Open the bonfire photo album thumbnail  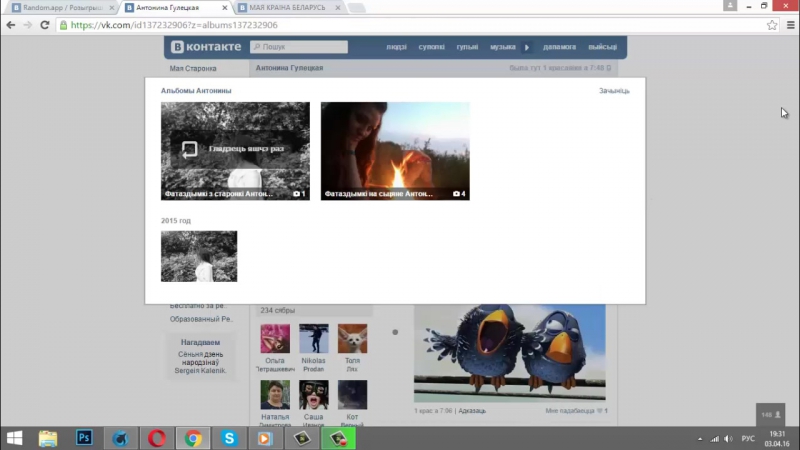tap(395, 150)
